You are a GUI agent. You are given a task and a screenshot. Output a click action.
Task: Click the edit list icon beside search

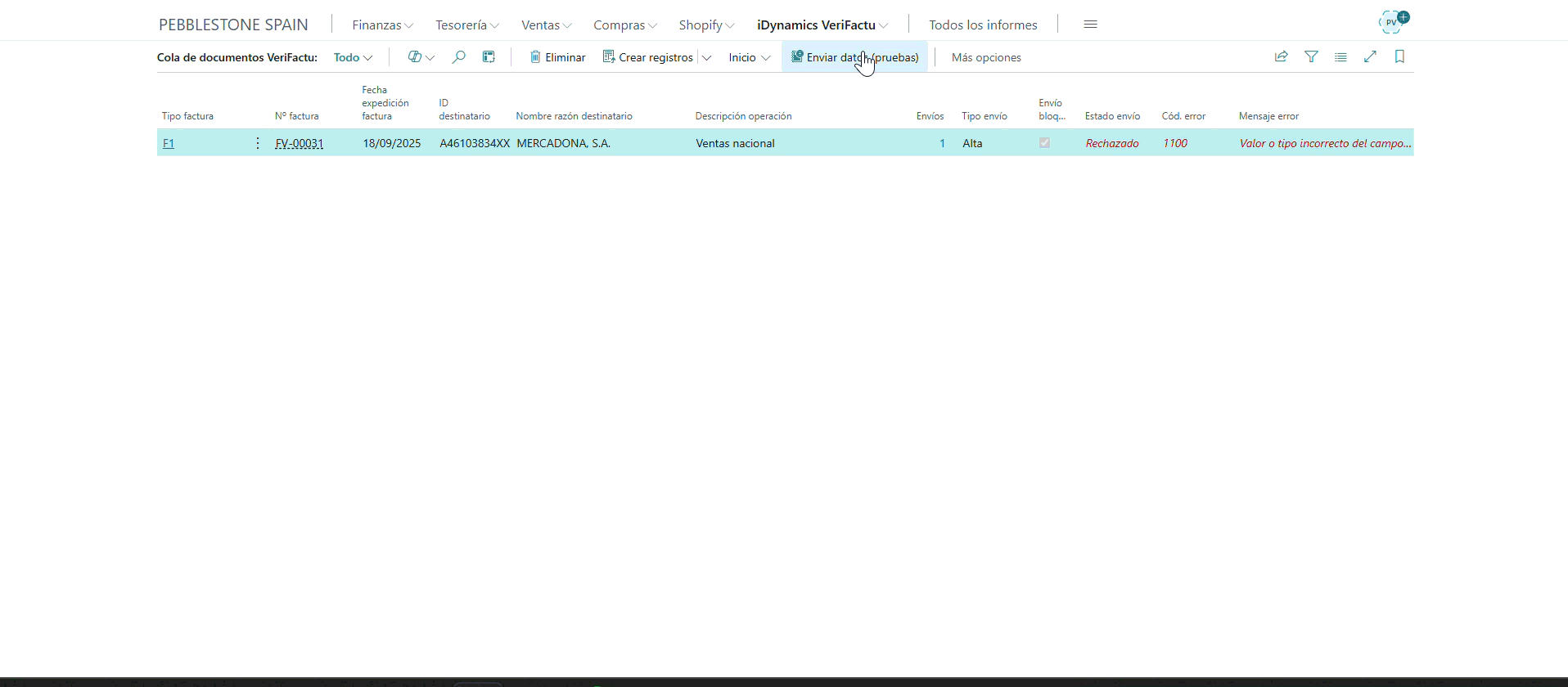pyautogui.click(x=489, y=57)
